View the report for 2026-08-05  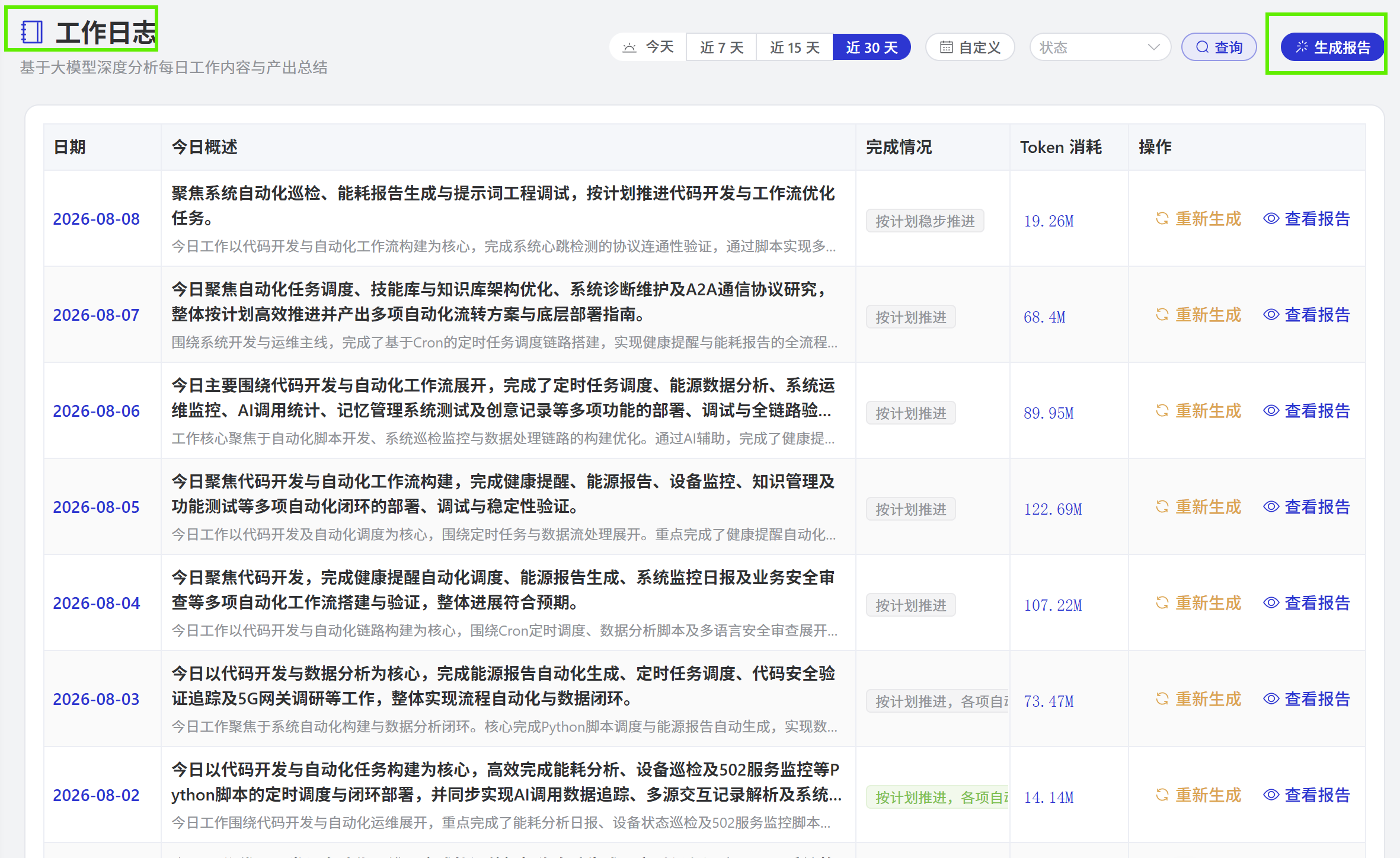[x=1306, y=507]
